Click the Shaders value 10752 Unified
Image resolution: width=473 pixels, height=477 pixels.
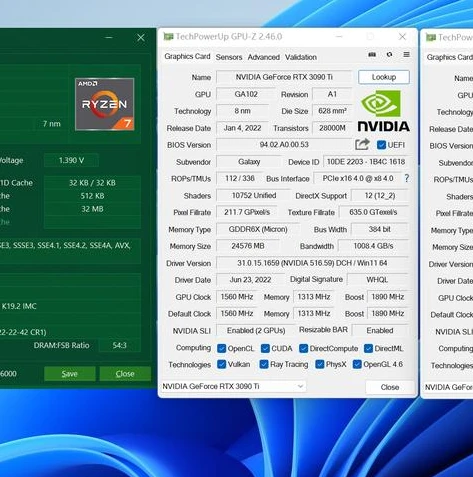click(254, 195)
